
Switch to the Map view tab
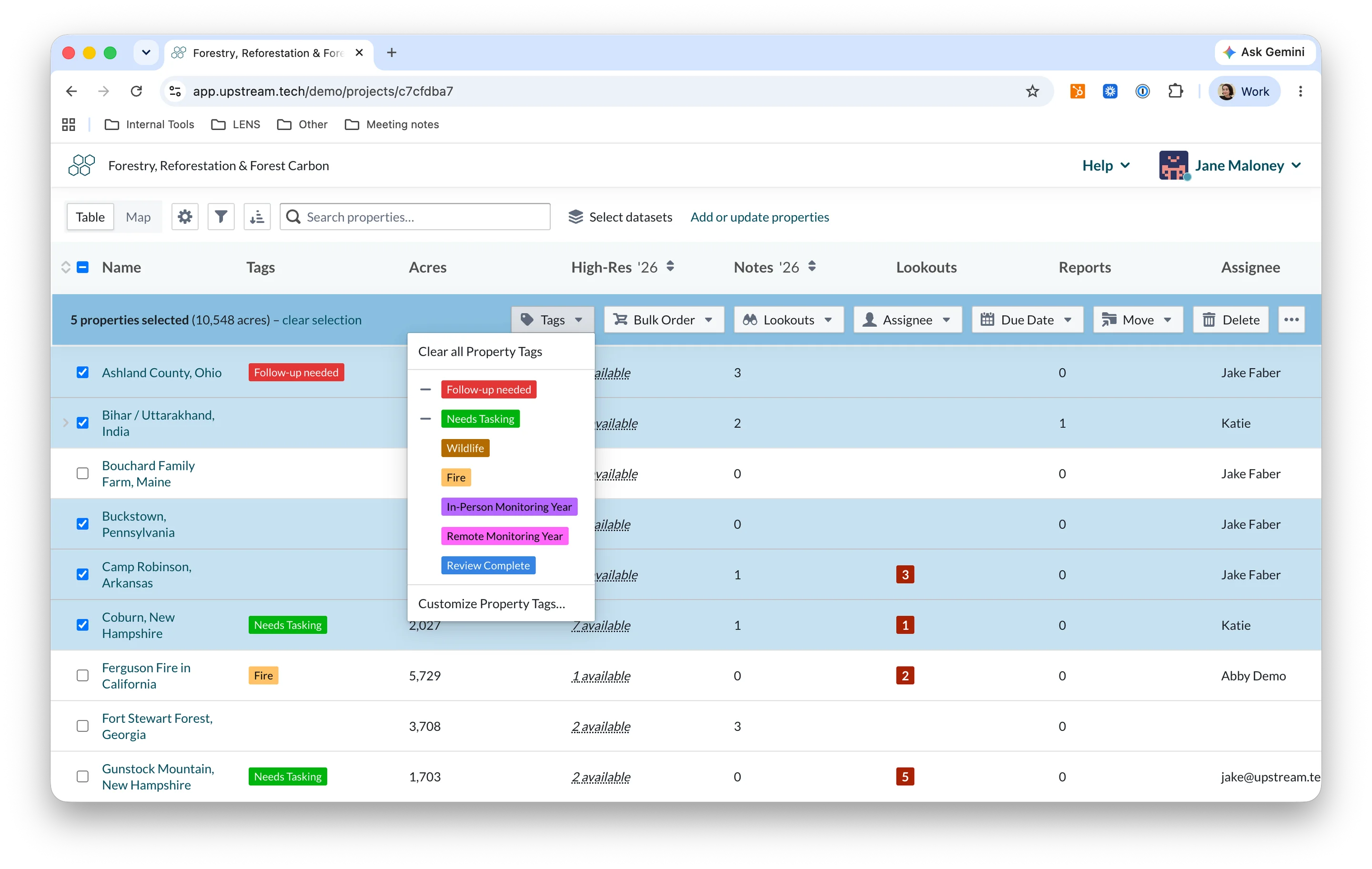[138, 217]
